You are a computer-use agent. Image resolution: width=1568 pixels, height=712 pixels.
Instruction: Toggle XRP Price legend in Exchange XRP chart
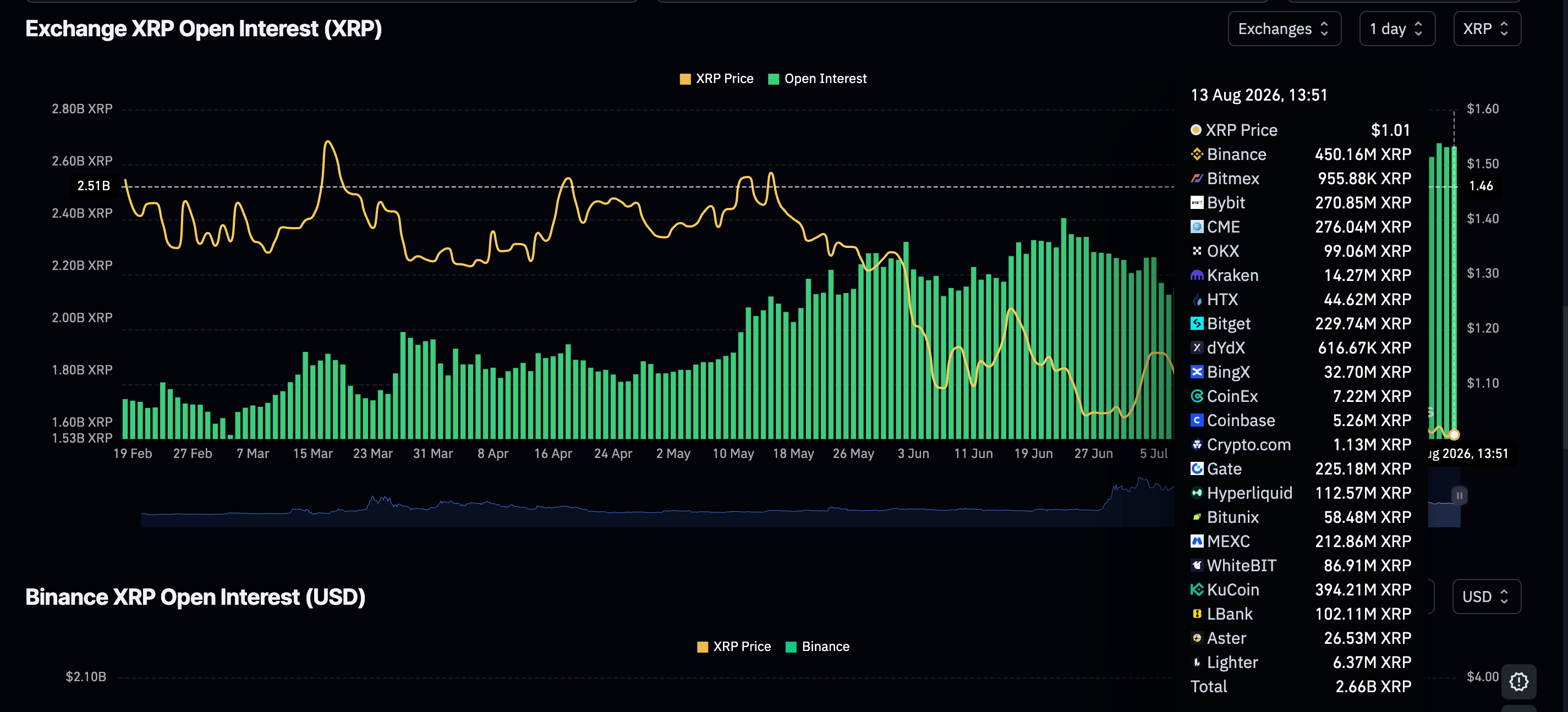[x=716, y=79]
